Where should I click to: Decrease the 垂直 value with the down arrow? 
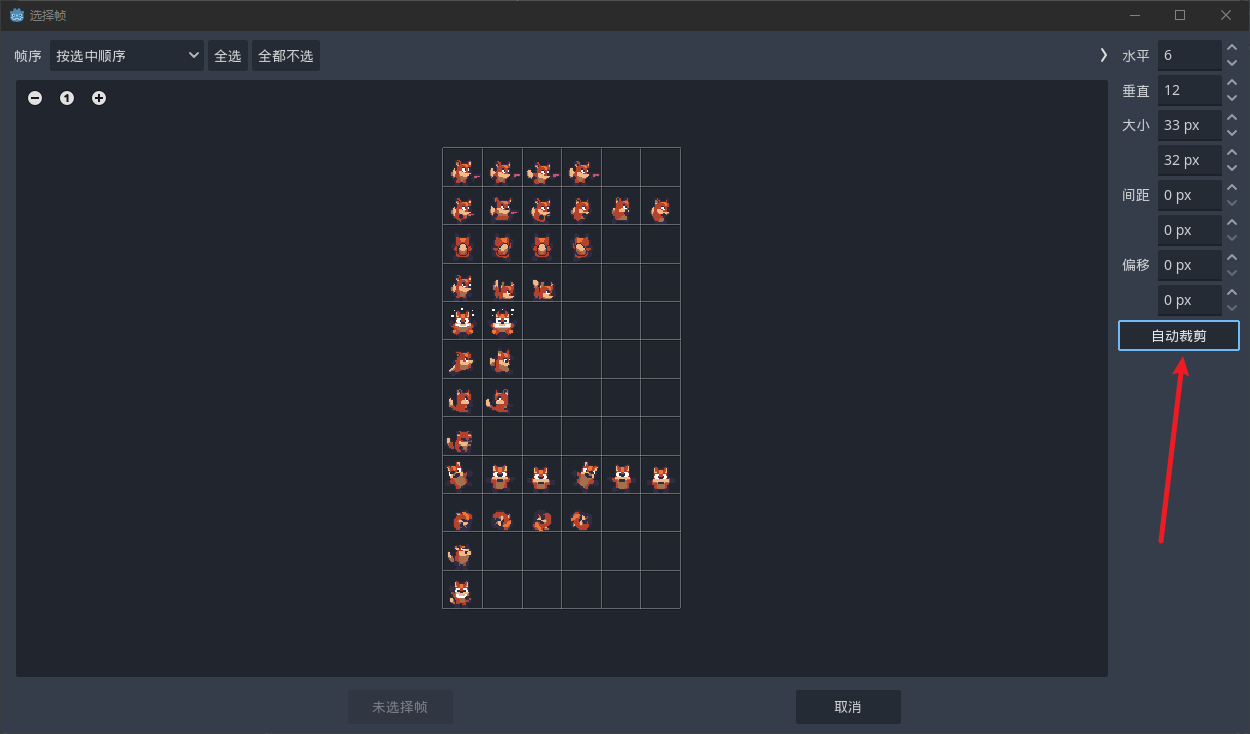tap(1232, 98)
